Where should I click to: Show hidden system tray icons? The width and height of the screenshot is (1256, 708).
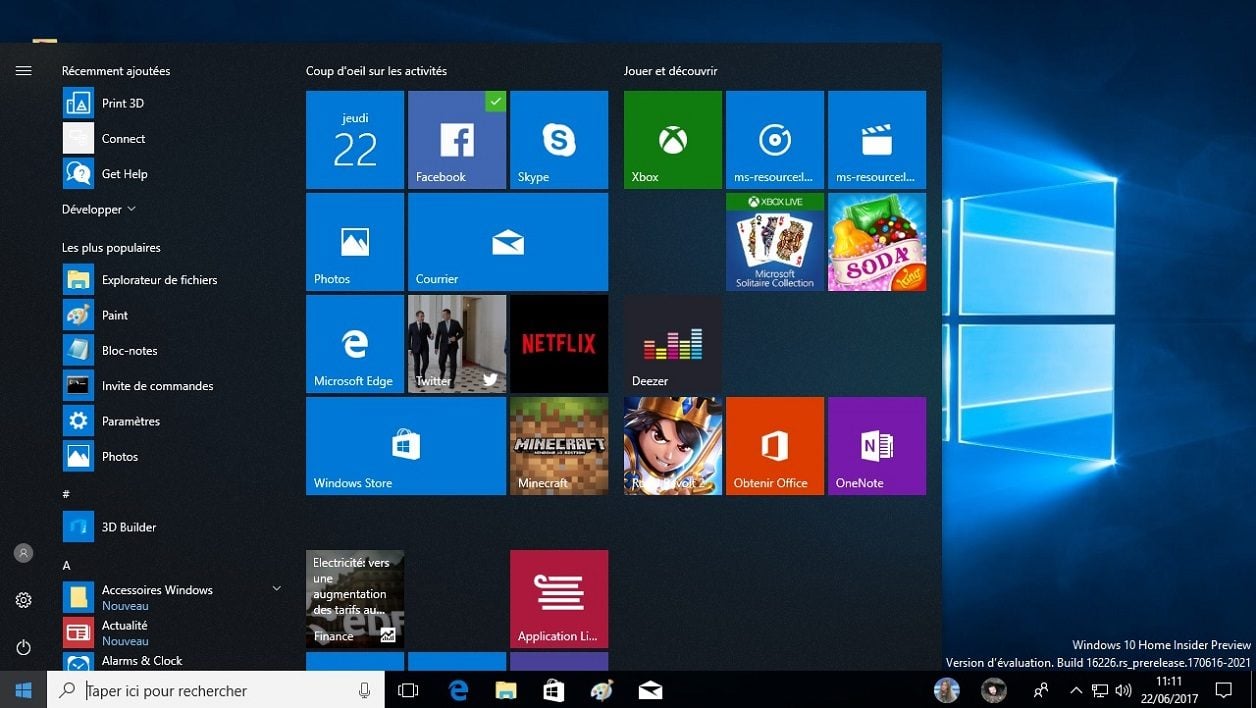1076,690
